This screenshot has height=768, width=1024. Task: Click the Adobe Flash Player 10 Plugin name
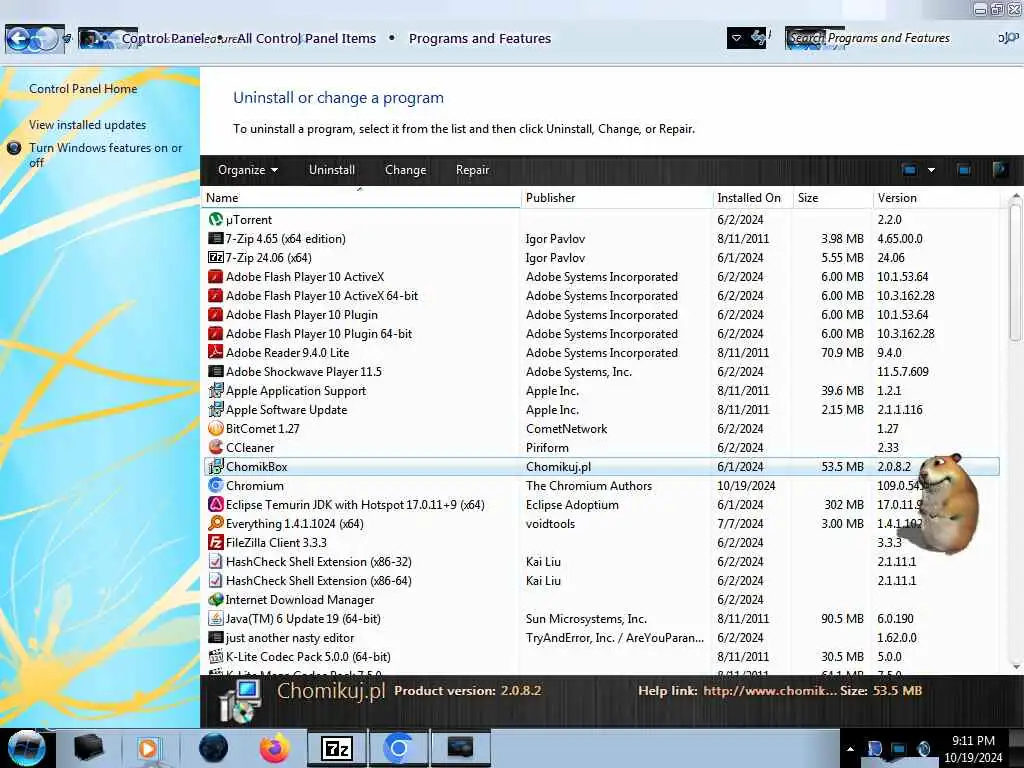[x=302, y=315]
